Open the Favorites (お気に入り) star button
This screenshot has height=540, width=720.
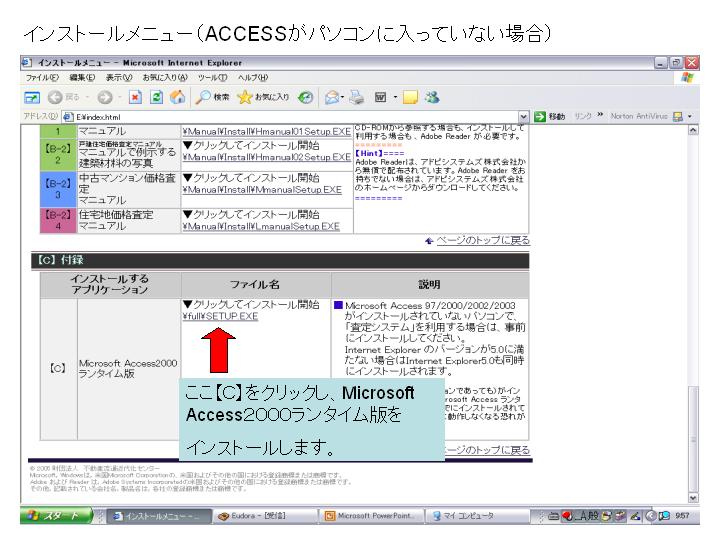click(x=263, y=97)
